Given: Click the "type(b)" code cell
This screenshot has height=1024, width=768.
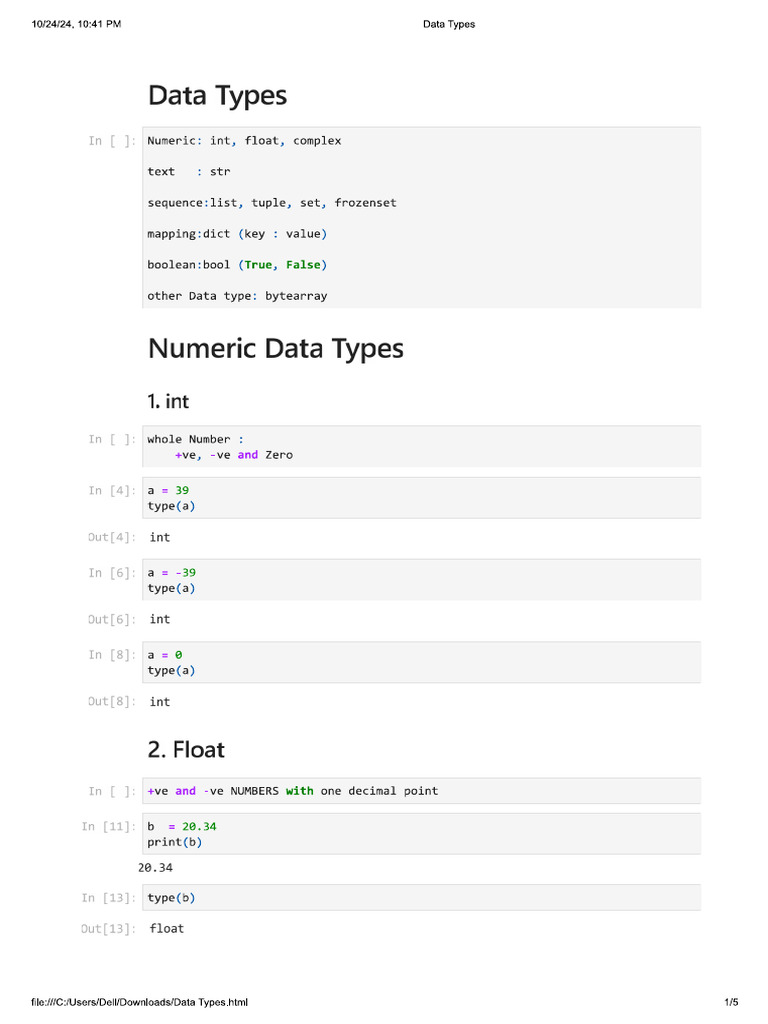Looking at the screenshot, I should pos(421,897).
